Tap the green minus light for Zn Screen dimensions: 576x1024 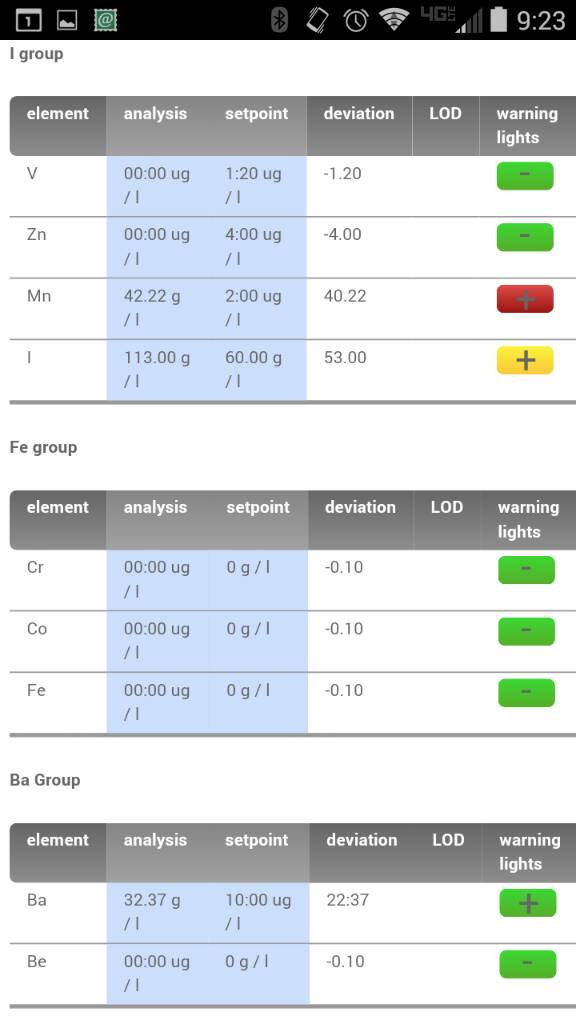(x=525, y=237)
